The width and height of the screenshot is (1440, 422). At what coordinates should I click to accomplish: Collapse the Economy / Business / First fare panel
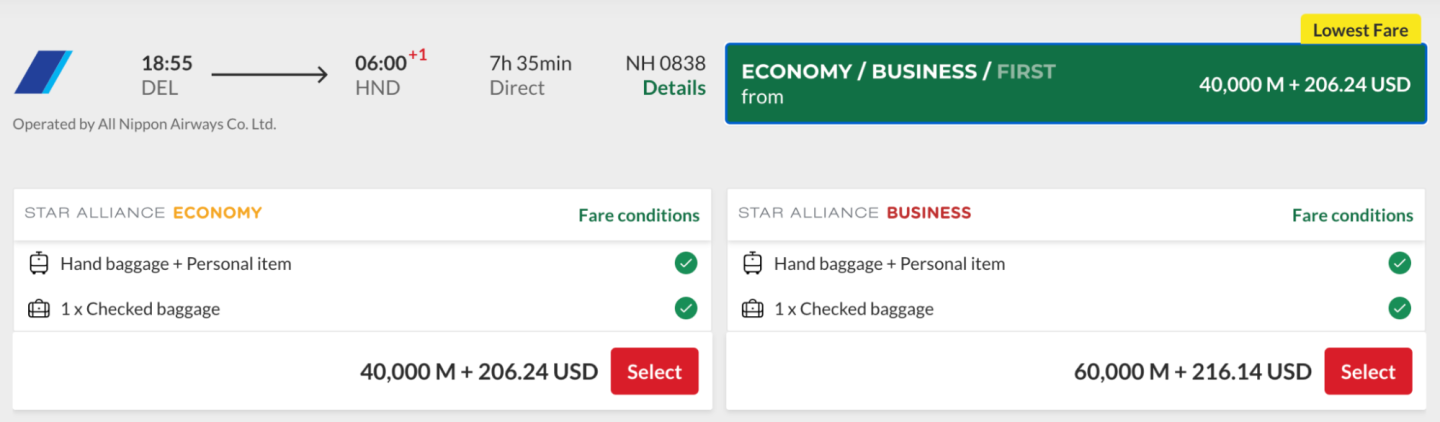coord(1075,84)
